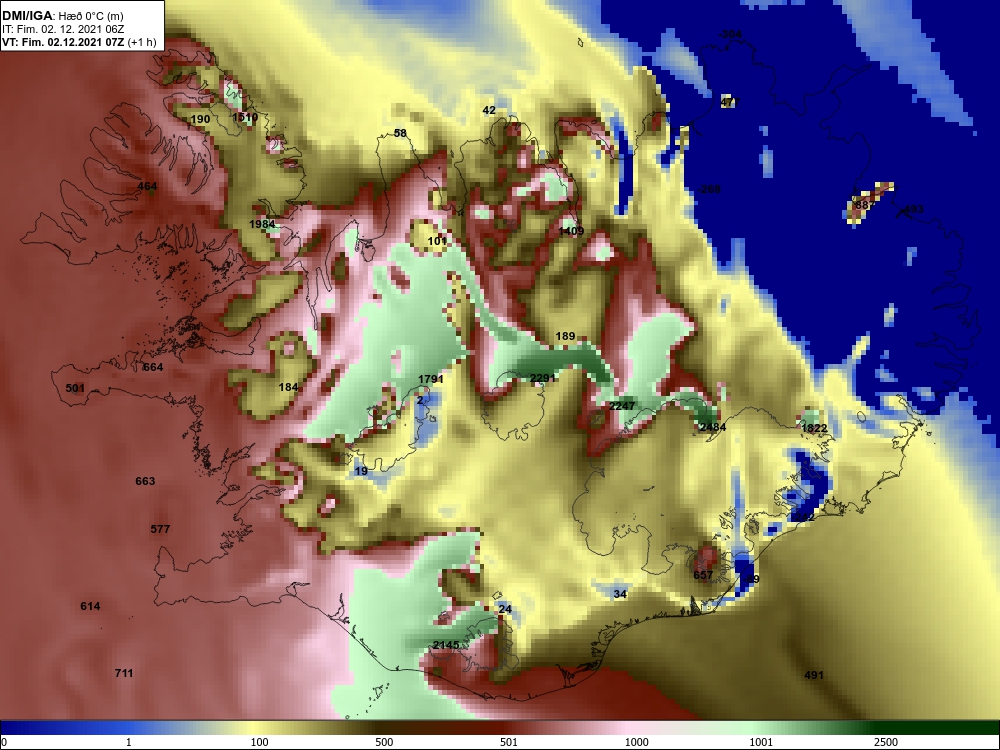The width and height of the screenshot is (1000, 750).
Task: Click the map value 190
Action: [x=200, y=119]
